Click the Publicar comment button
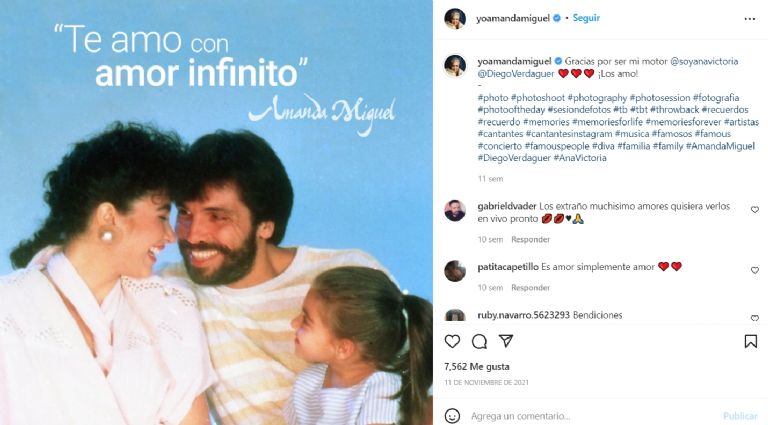Viewport: 768px width, 425px height. pos(740,416)
